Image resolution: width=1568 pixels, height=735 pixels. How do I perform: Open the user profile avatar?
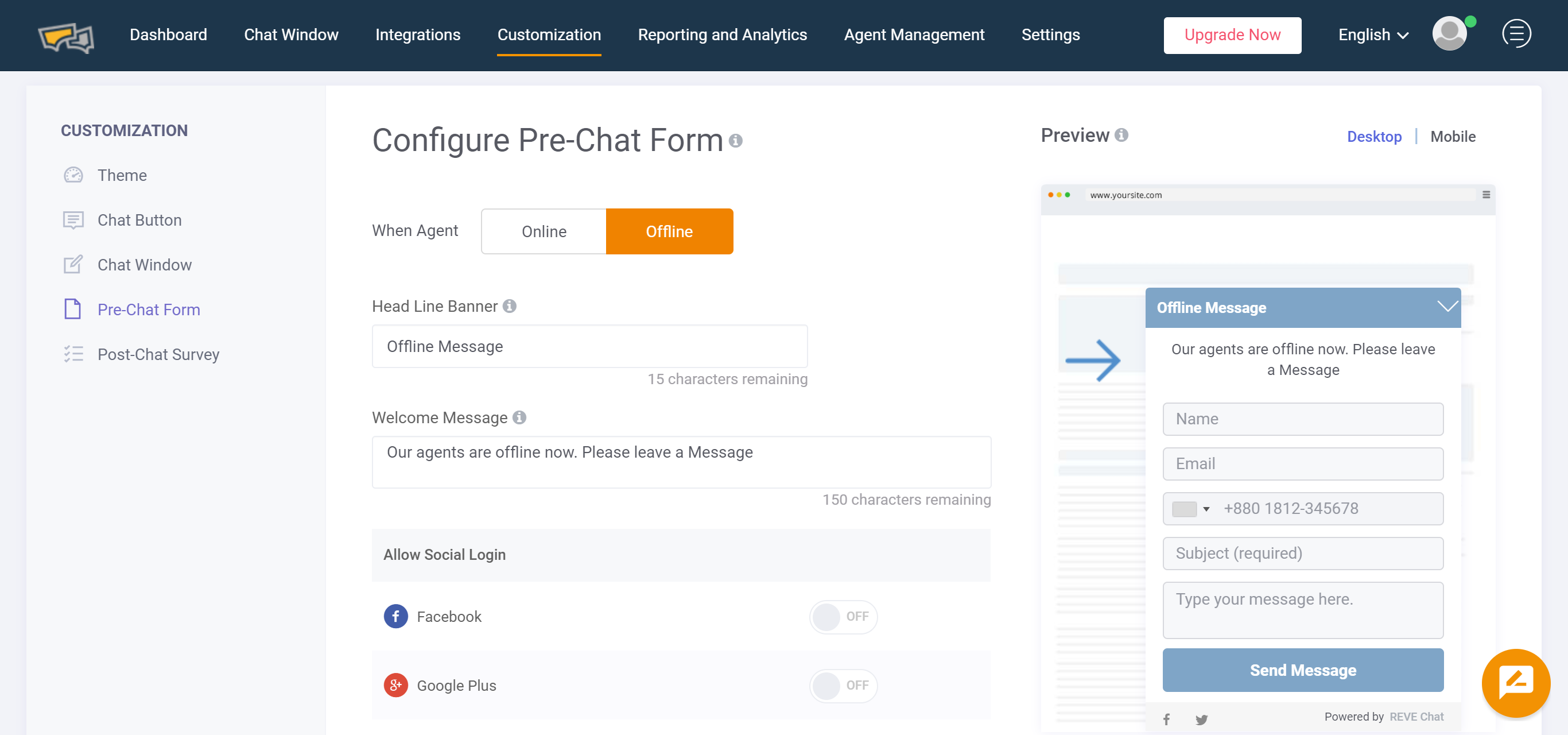coord(1449,34)
